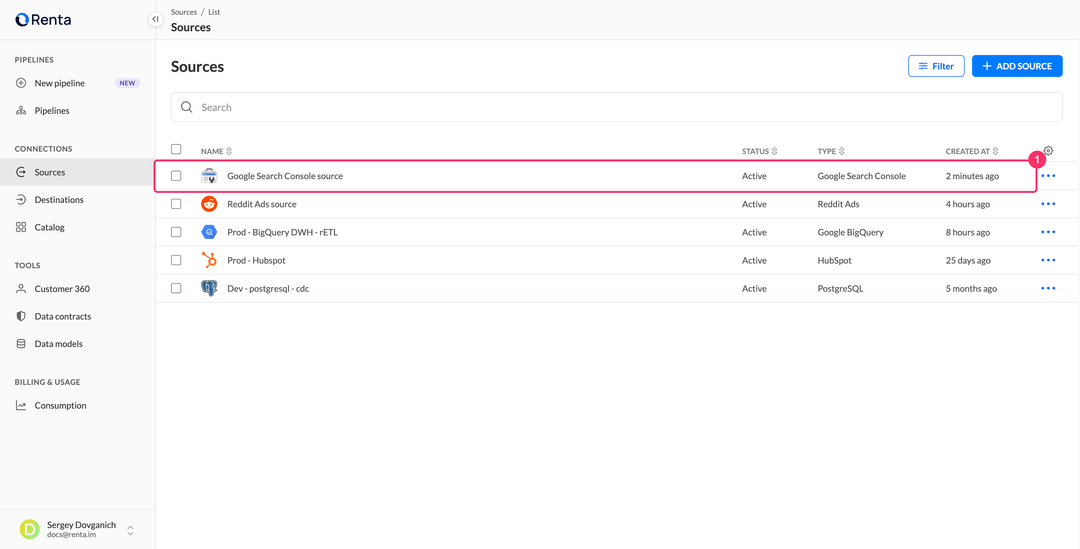Open table column settings gear

point(1048,150)
